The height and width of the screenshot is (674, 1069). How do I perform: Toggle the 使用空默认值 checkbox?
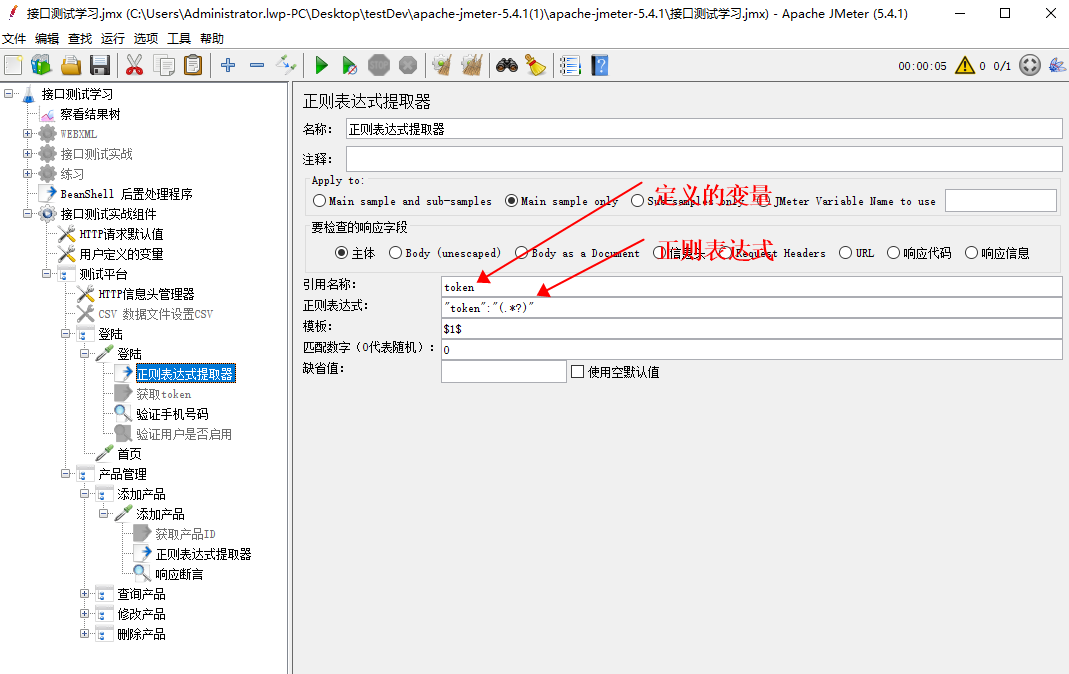[x=577, y=371]
